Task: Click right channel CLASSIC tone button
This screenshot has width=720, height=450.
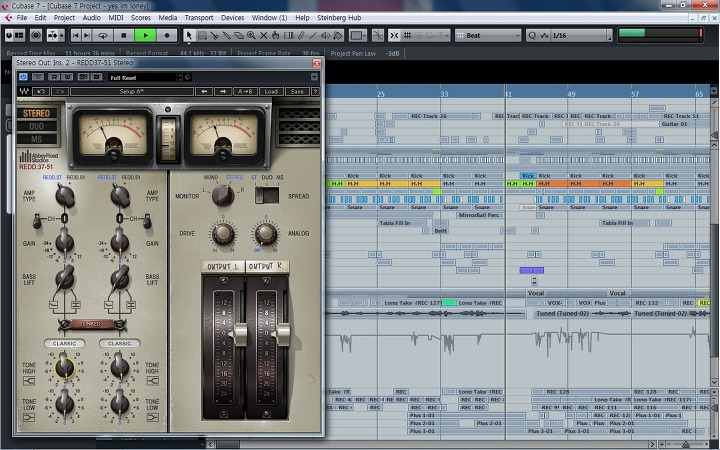Action: tap(119, 343)
